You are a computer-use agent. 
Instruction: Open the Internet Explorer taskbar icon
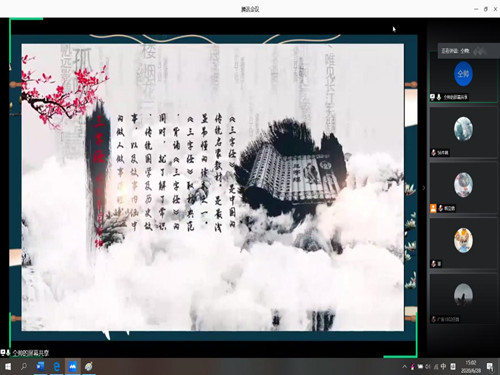(x=89, y=367)
